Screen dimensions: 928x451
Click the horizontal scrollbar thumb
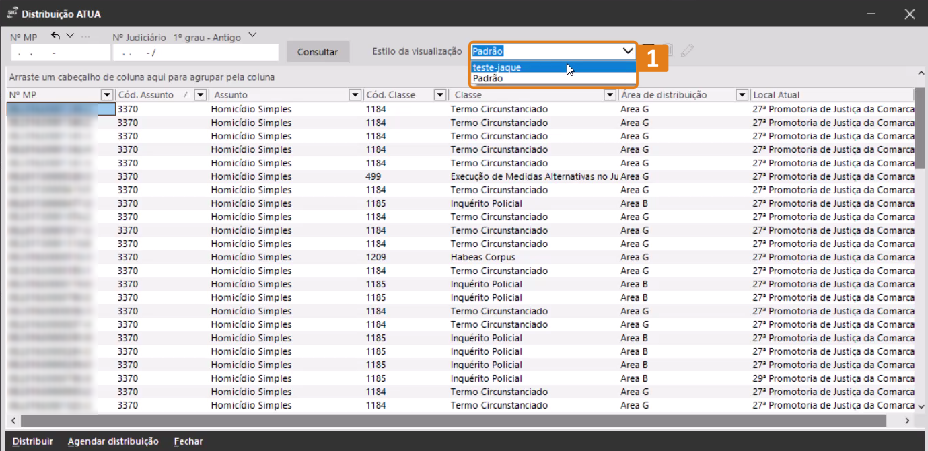453,420
